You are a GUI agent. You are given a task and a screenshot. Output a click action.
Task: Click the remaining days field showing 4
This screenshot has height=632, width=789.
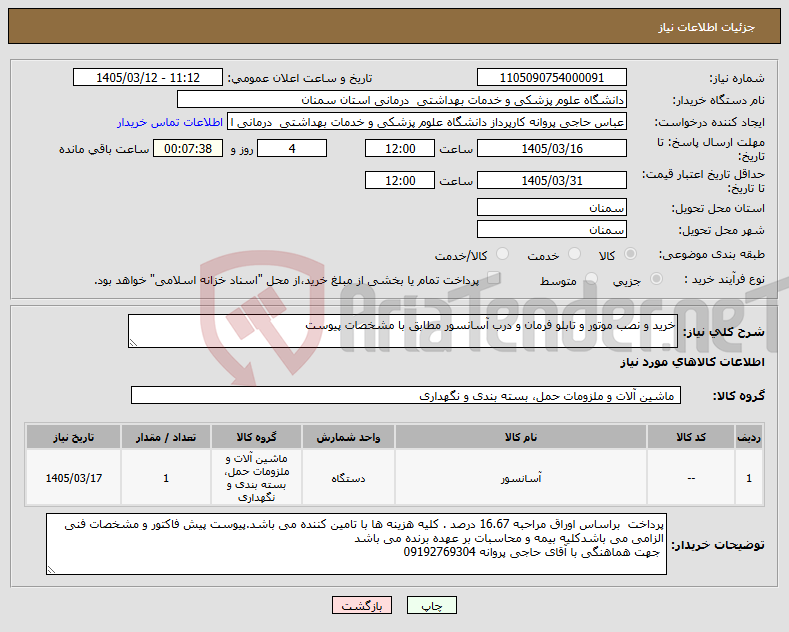click(292, 149)
